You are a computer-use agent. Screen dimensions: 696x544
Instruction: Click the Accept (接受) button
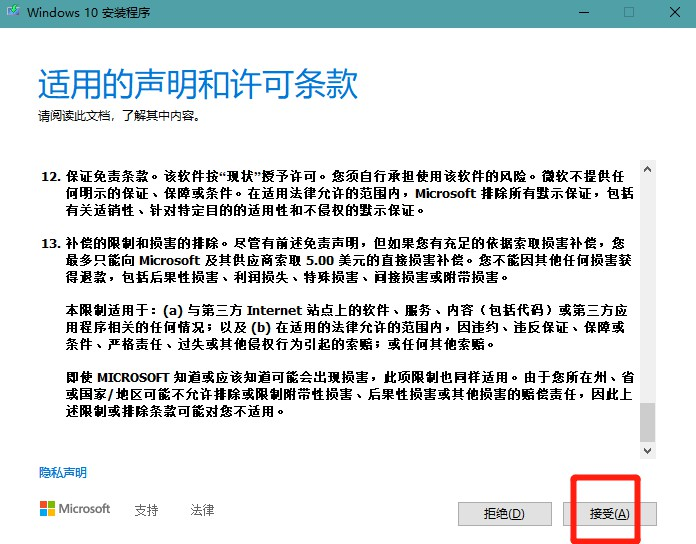pos(609,514)
